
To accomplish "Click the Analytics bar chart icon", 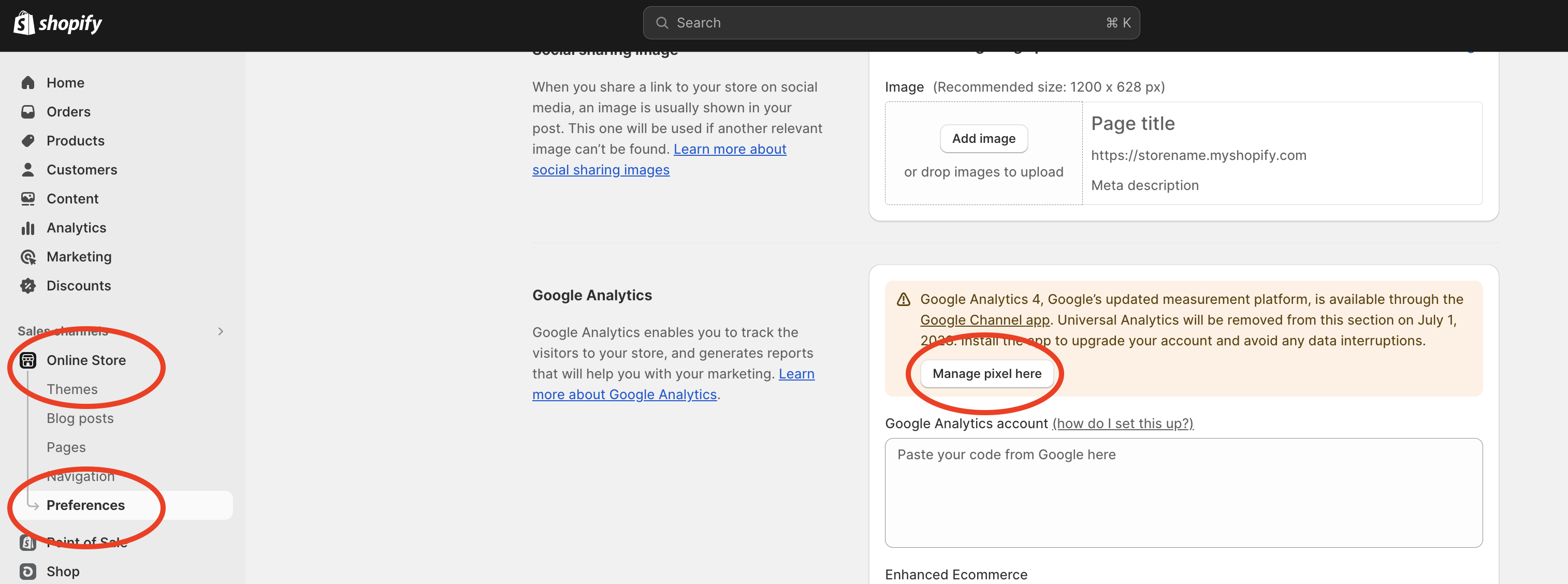I will tap(28, 228).
